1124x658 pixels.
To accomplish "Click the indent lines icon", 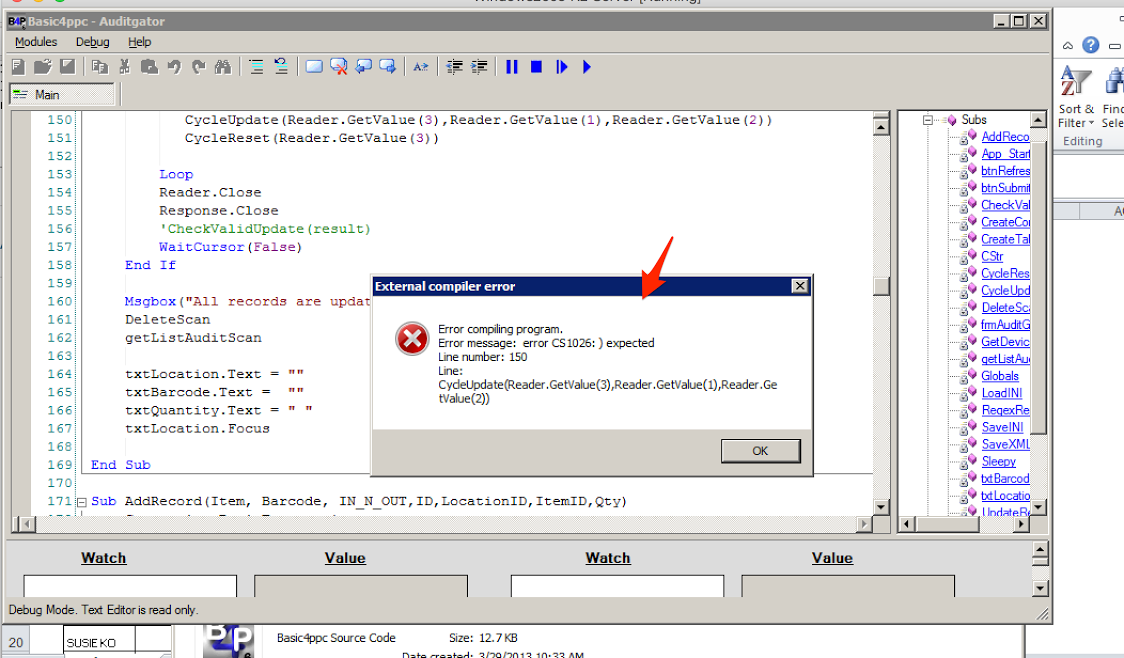I will click(x=479, y=67).
